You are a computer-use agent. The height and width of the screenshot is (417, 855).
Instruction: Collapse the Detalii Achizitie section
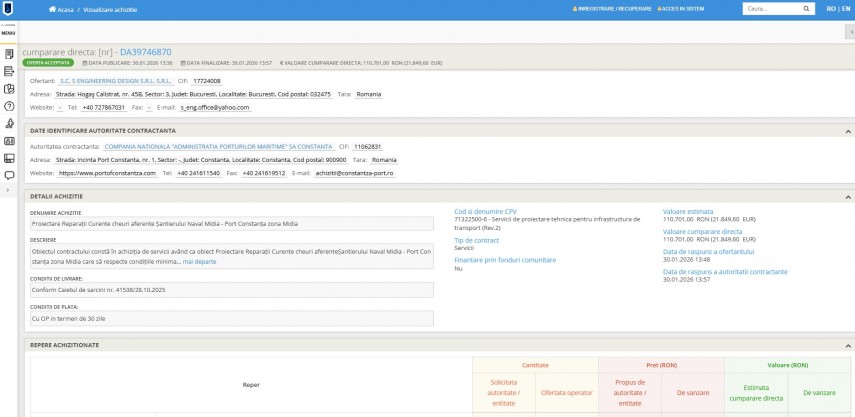click(848, 195)
